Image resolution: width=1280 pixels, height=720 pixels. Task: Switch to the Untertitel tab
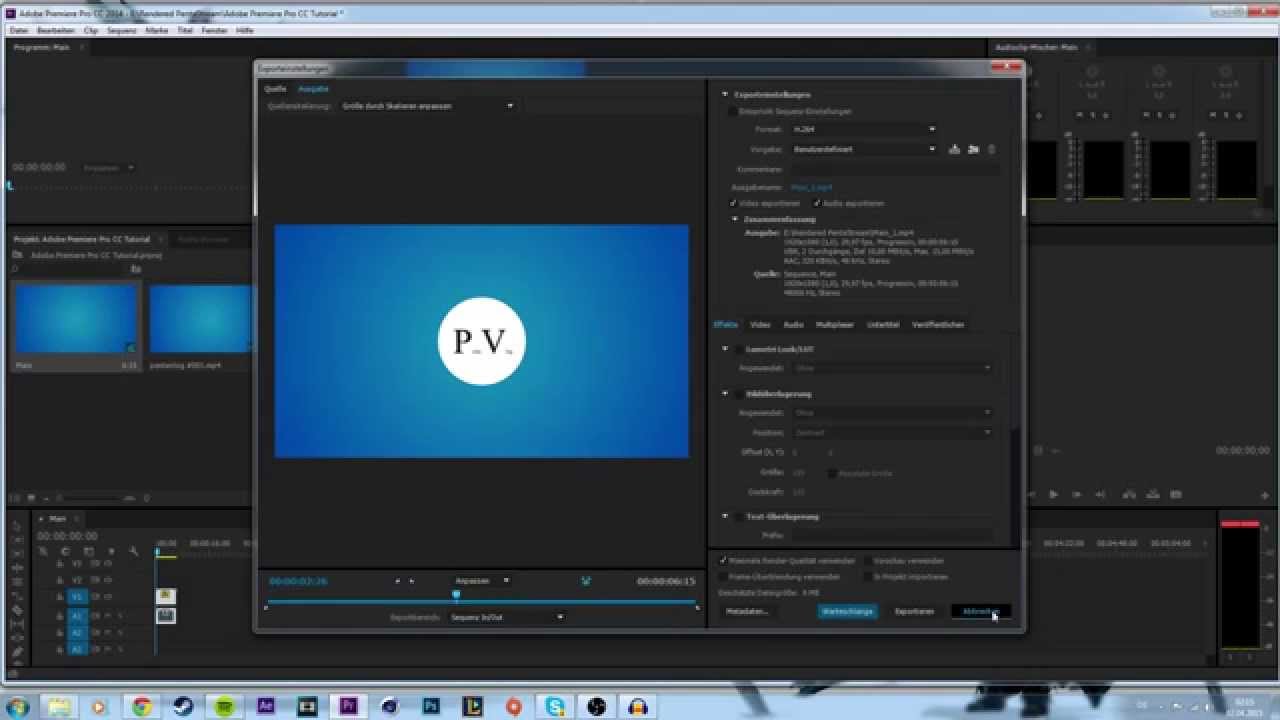point(883,325)
